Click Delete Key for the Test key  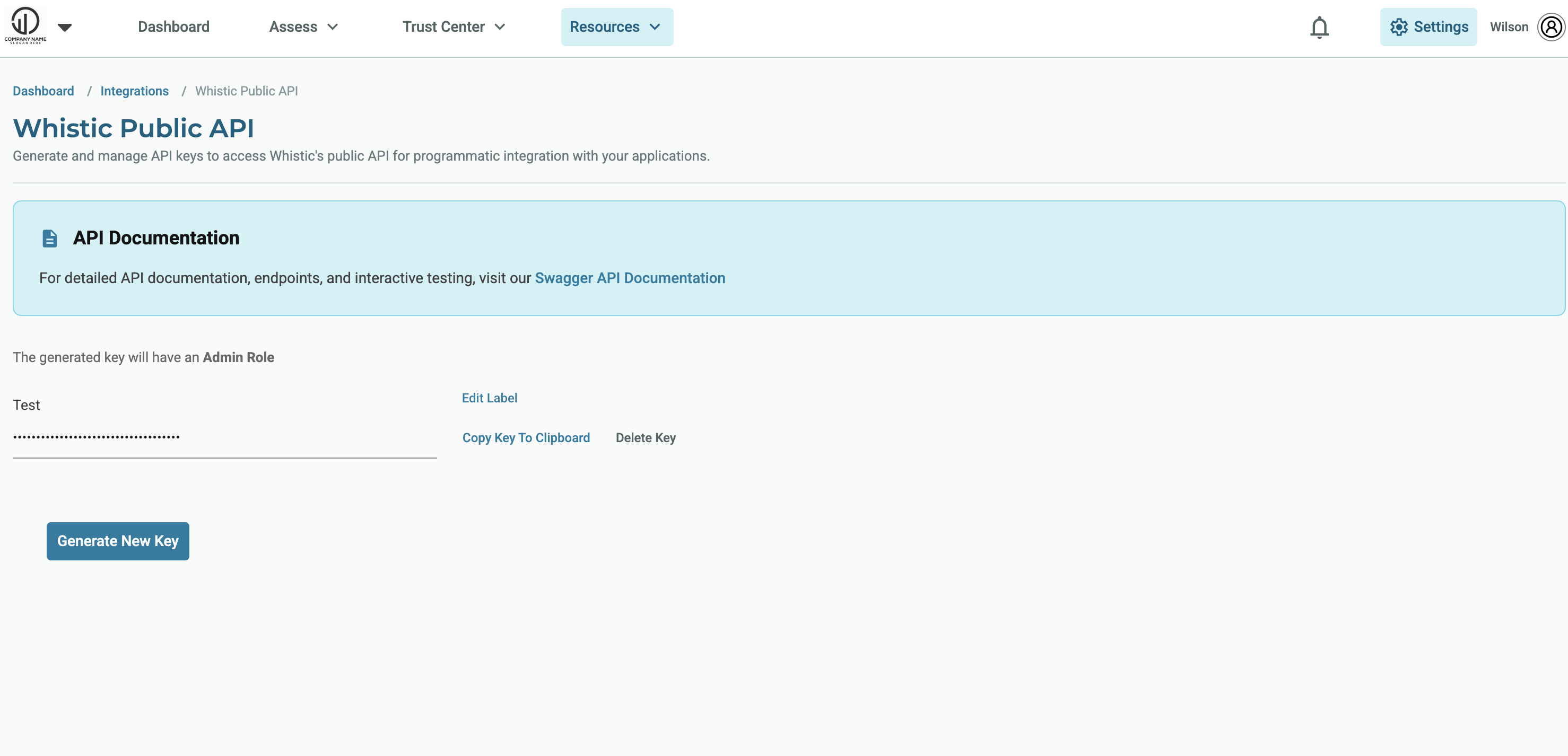click(x=646, y=438)
